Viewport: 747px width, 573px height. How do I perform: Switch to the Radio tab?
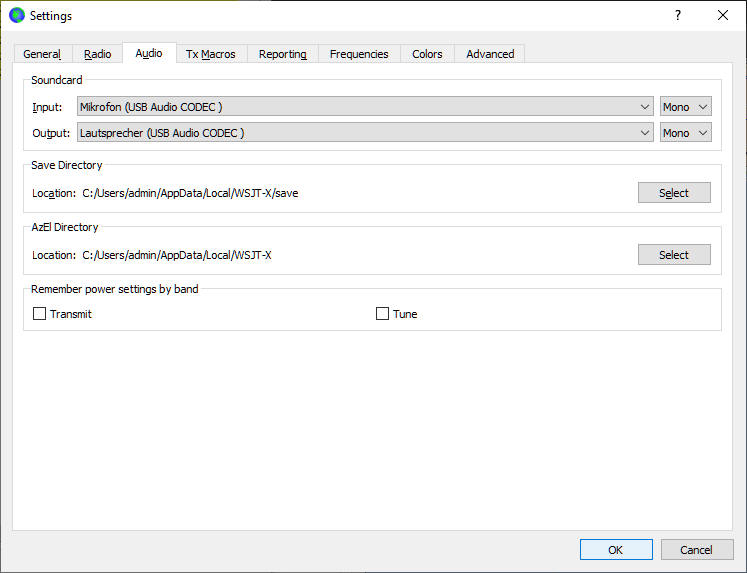pyautogui.click(x=98, y=54)
